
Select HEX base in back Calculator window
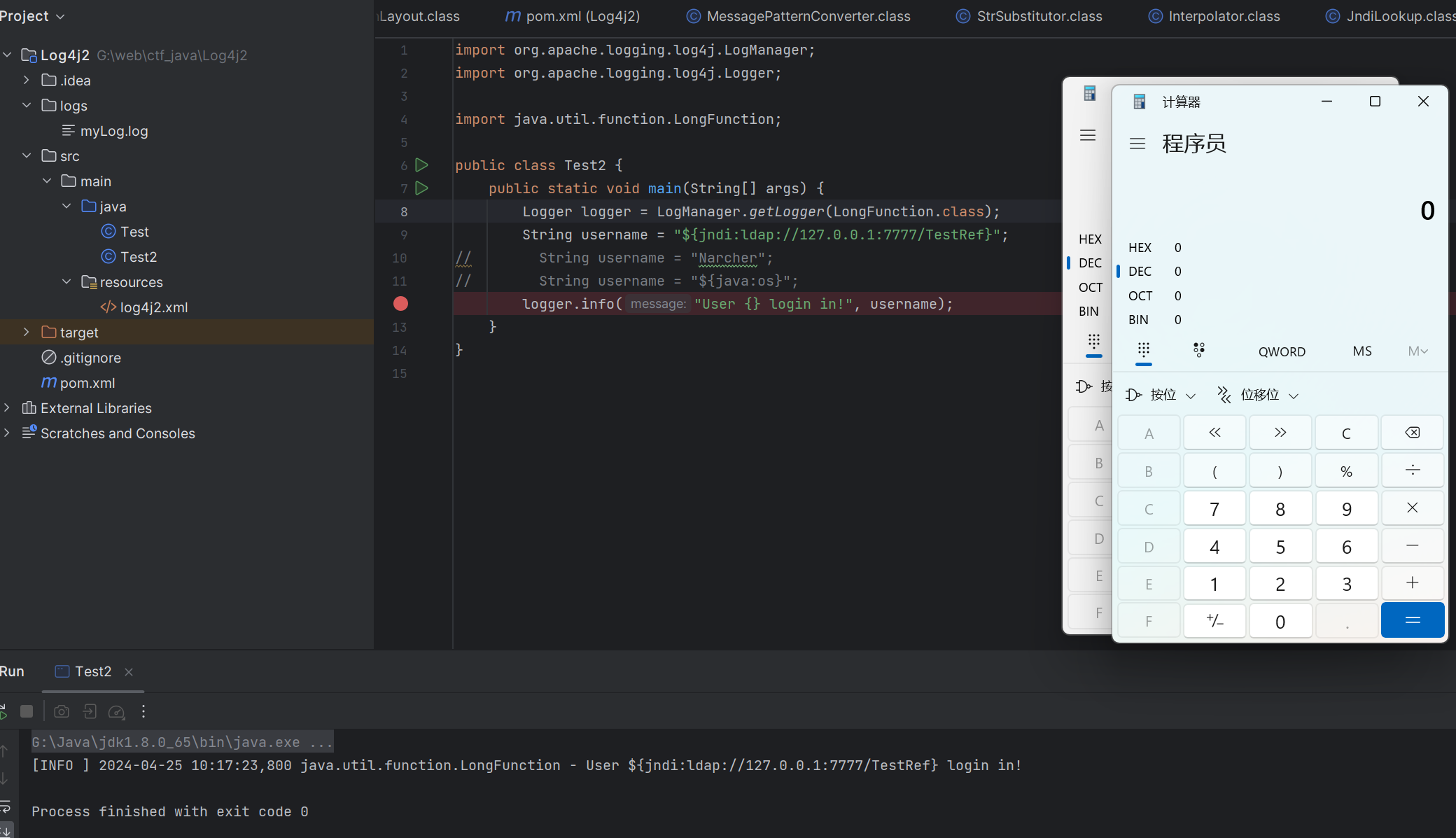coord(1090,239)
